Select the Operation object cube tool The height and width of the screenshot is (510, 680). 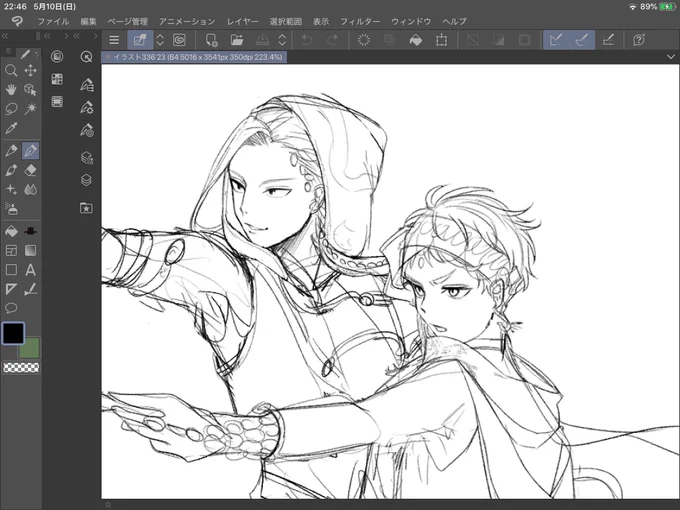coord(30,89)
